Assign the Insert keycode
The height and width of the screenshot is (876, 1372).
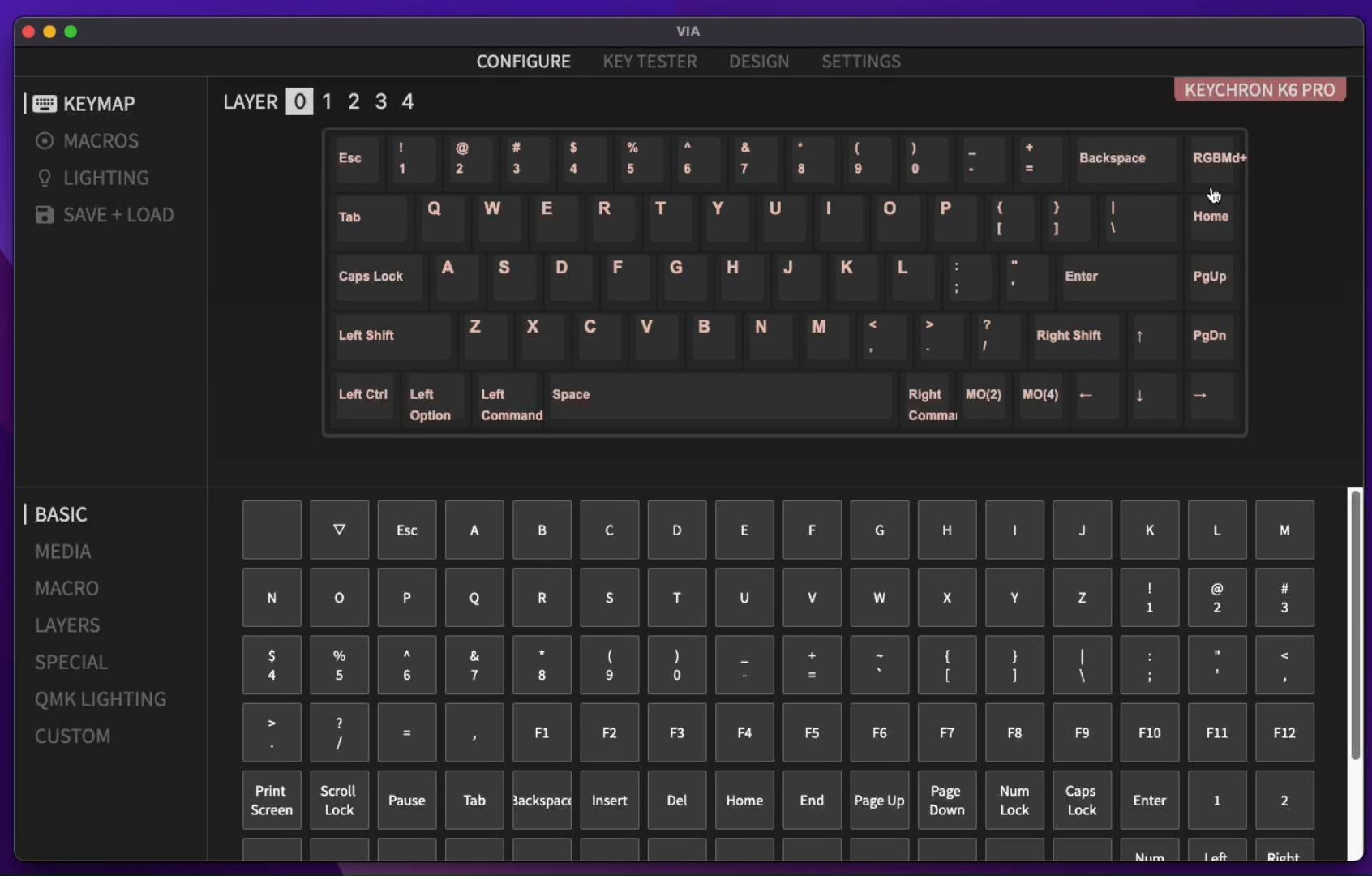click(609, 801)
